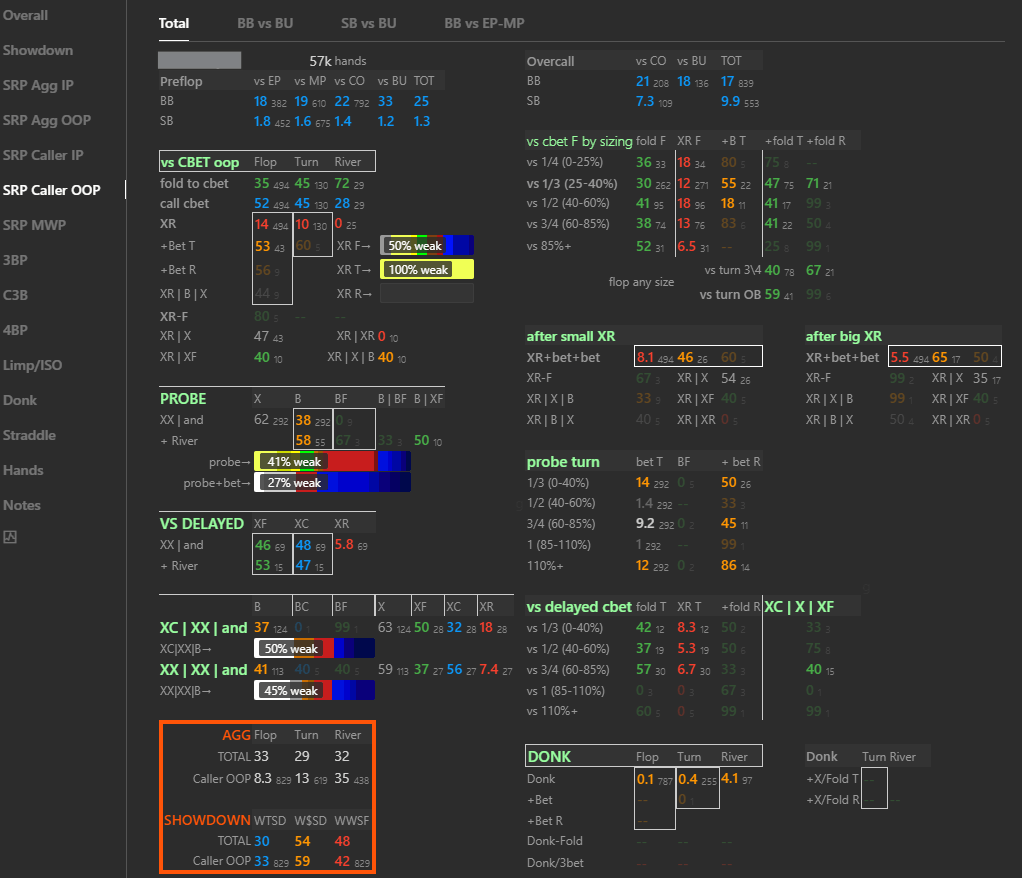Select Limp/ISO in sidebar
1022x878 pixels.
coord(33,365)
